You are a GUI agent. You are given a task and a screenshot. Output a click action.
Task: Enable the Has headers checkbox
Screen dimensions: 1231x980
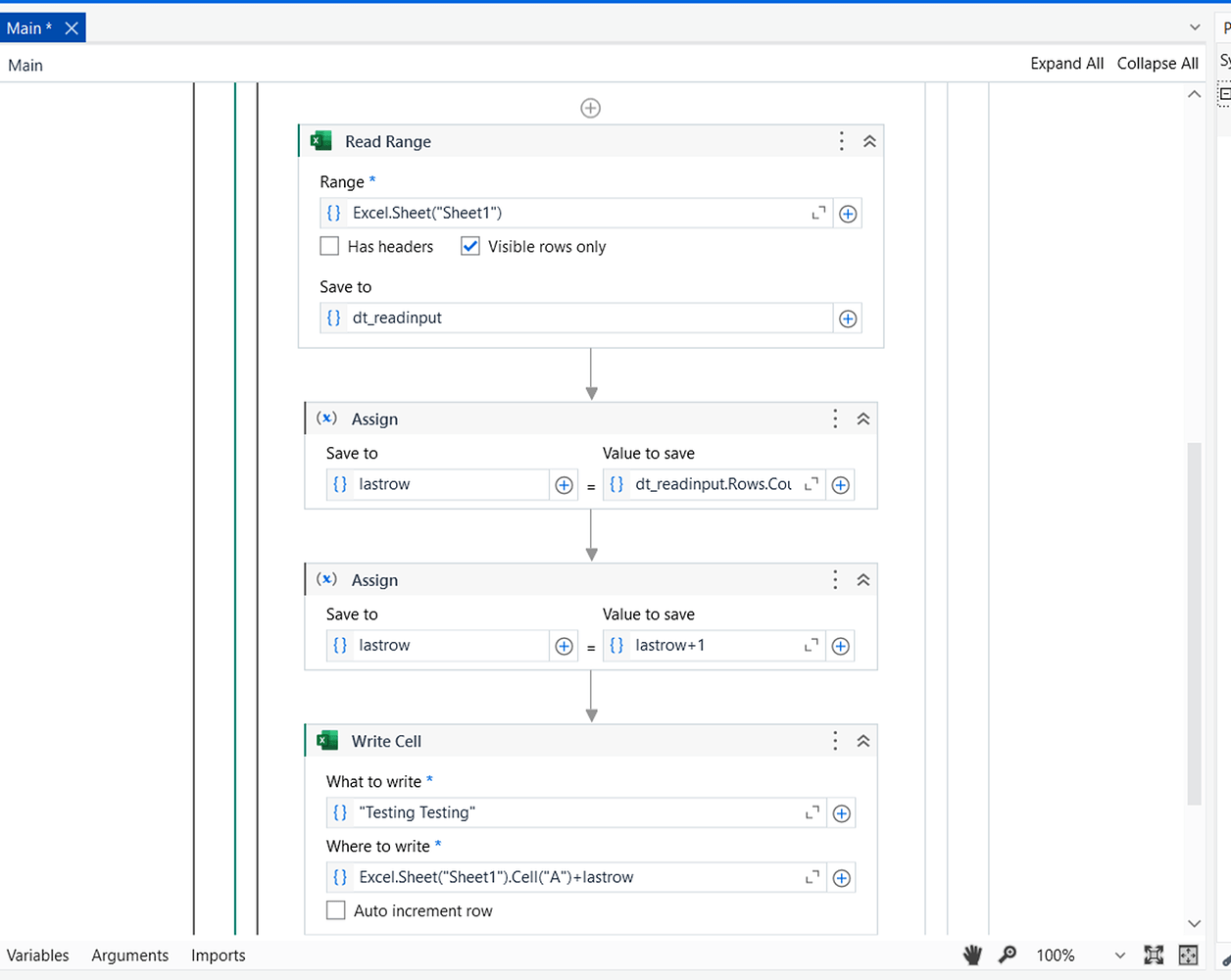[329, 246]
